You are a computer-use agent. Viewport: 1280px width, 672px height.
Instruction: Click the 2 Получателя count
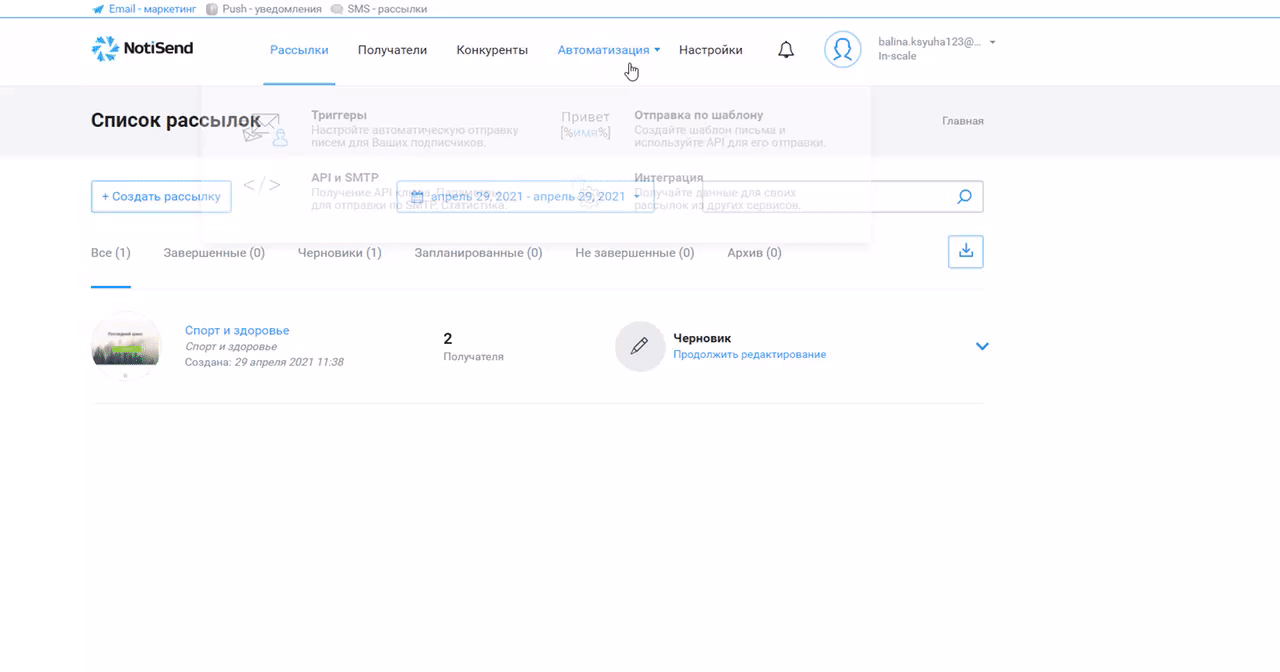tap(473, 346)
